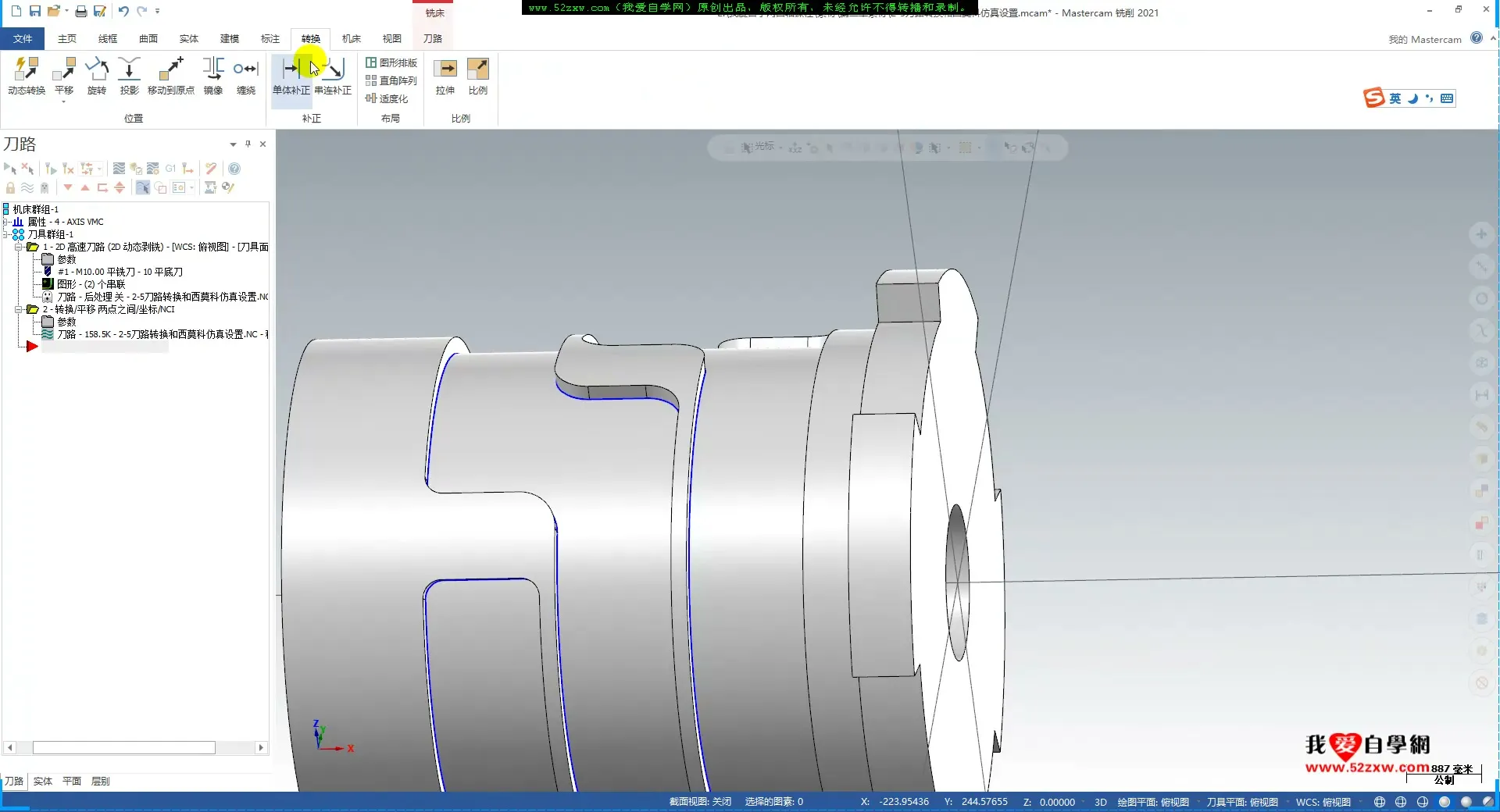Select the 串连补正 chain offset tool
Screen dimensions: 1500x812
click(x=333, y=76)
